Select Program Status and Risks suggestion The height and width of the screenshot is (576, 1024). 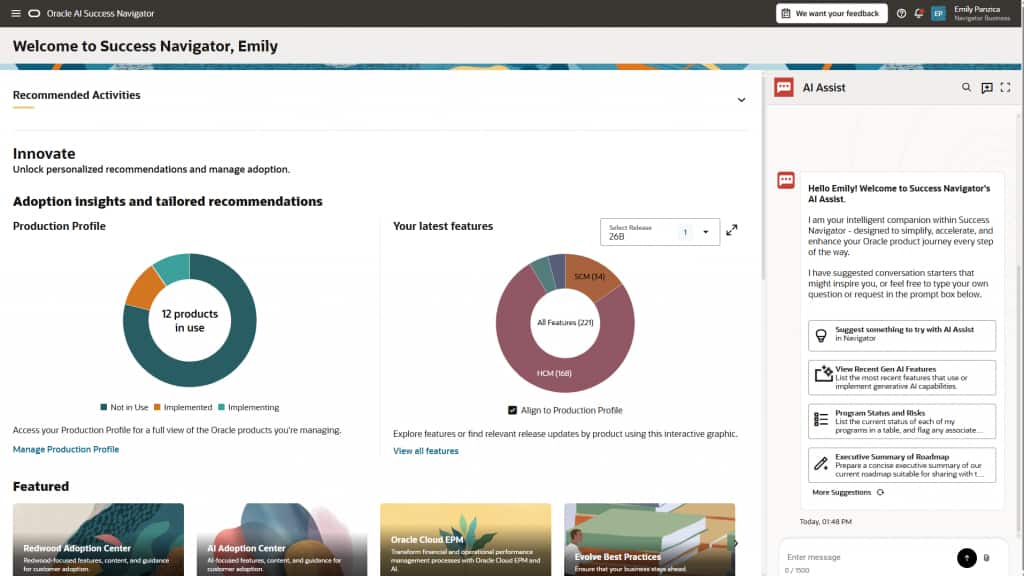click(x=902, y=421)
